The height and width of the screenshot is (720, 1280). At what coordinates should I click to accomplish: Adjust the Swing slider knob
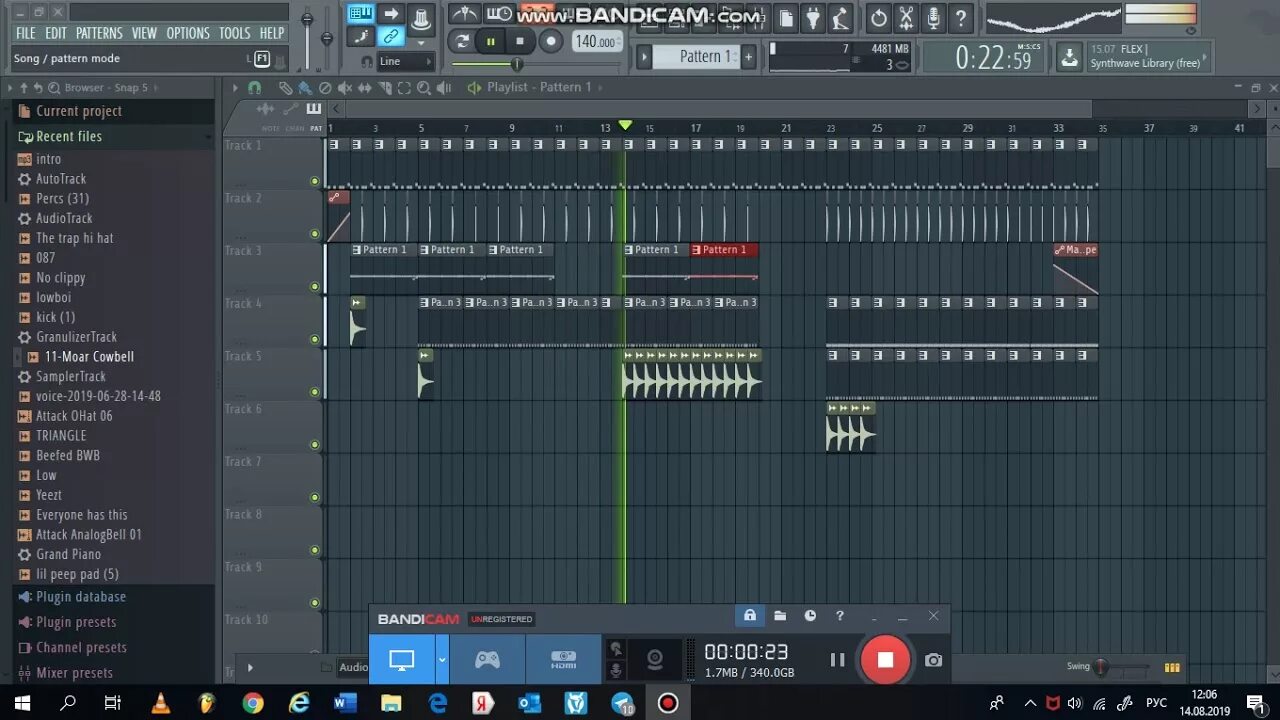click(1101, 667)
